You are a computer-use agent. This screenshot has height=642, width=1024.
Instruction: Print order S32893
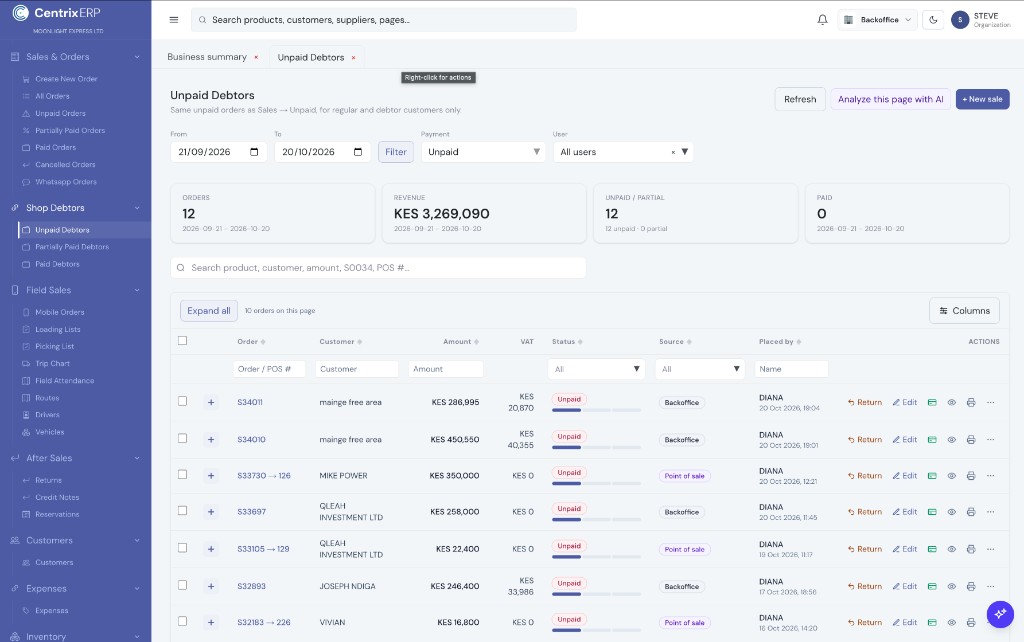pos(971,586)
